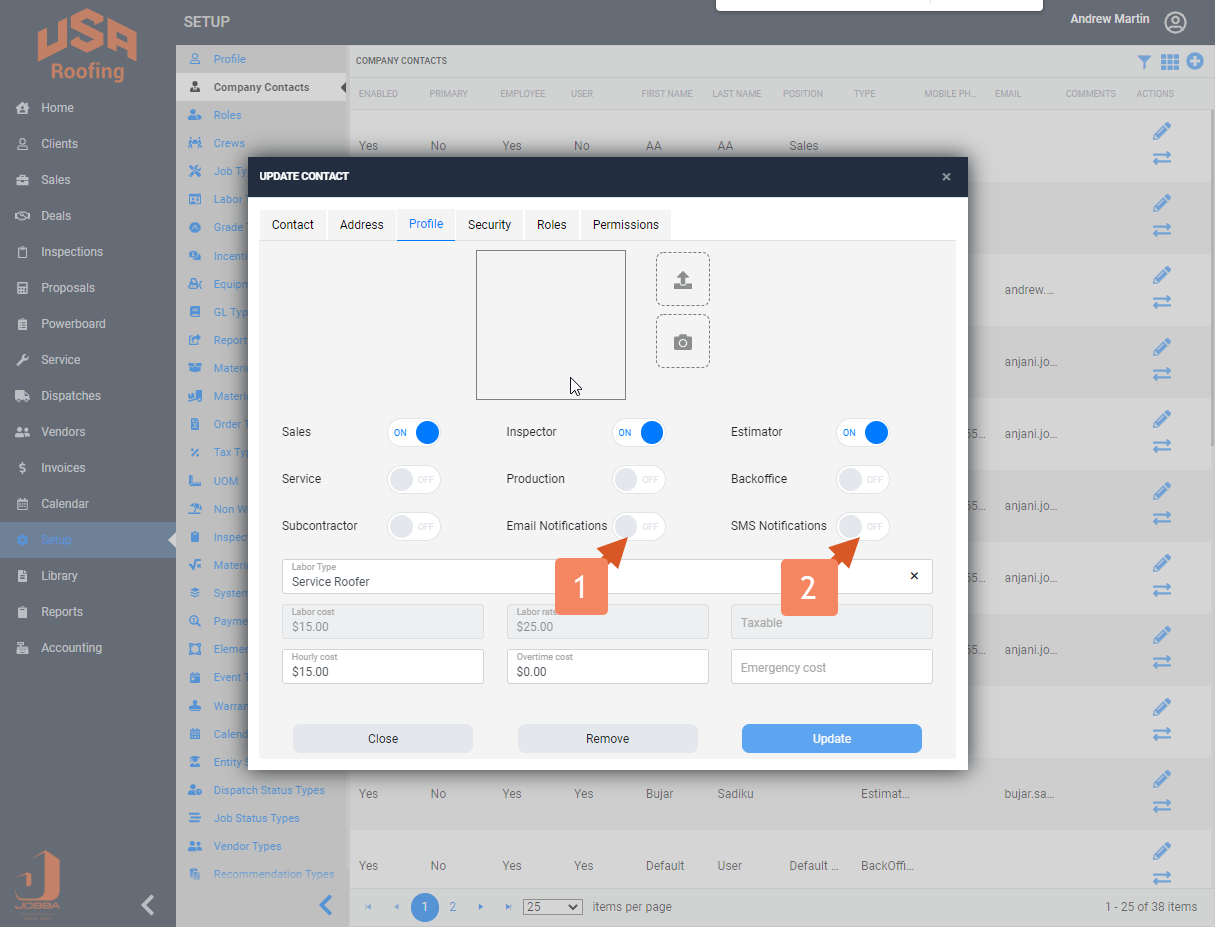Turn off the Sales toggle
The width and height of the screenshot is (1215, 927).
tap(414, 432)
